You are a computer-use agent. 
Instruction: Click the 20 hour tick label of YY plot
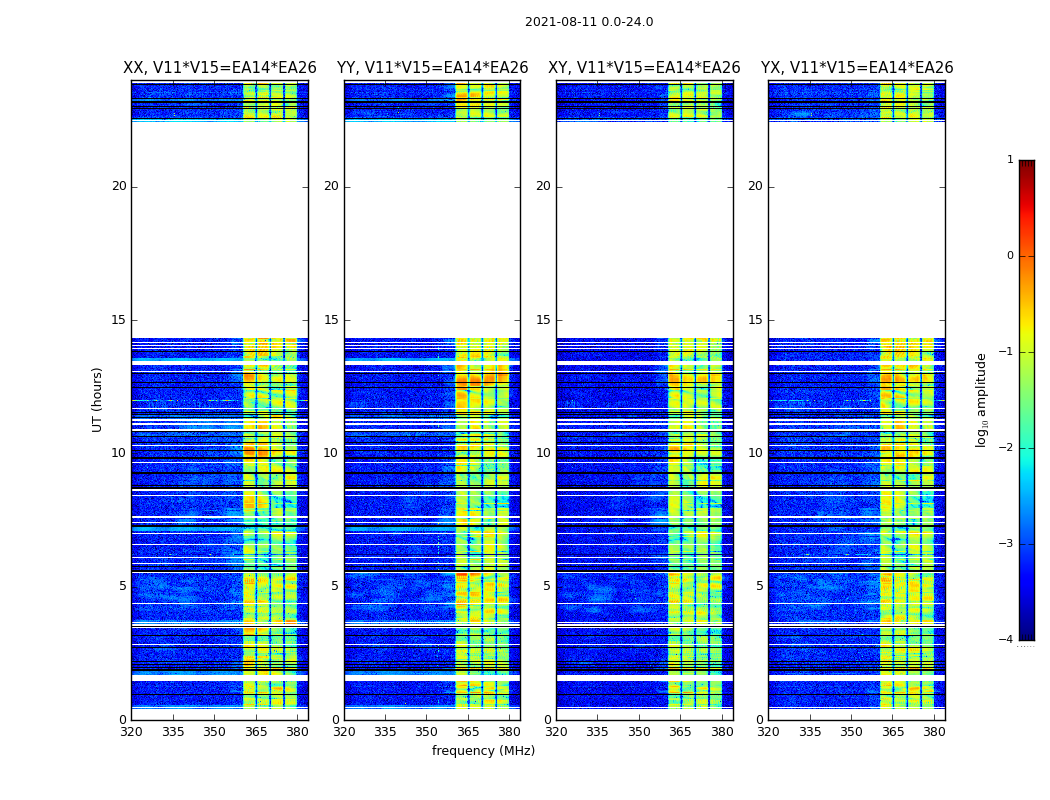click(x=331, y=186)
